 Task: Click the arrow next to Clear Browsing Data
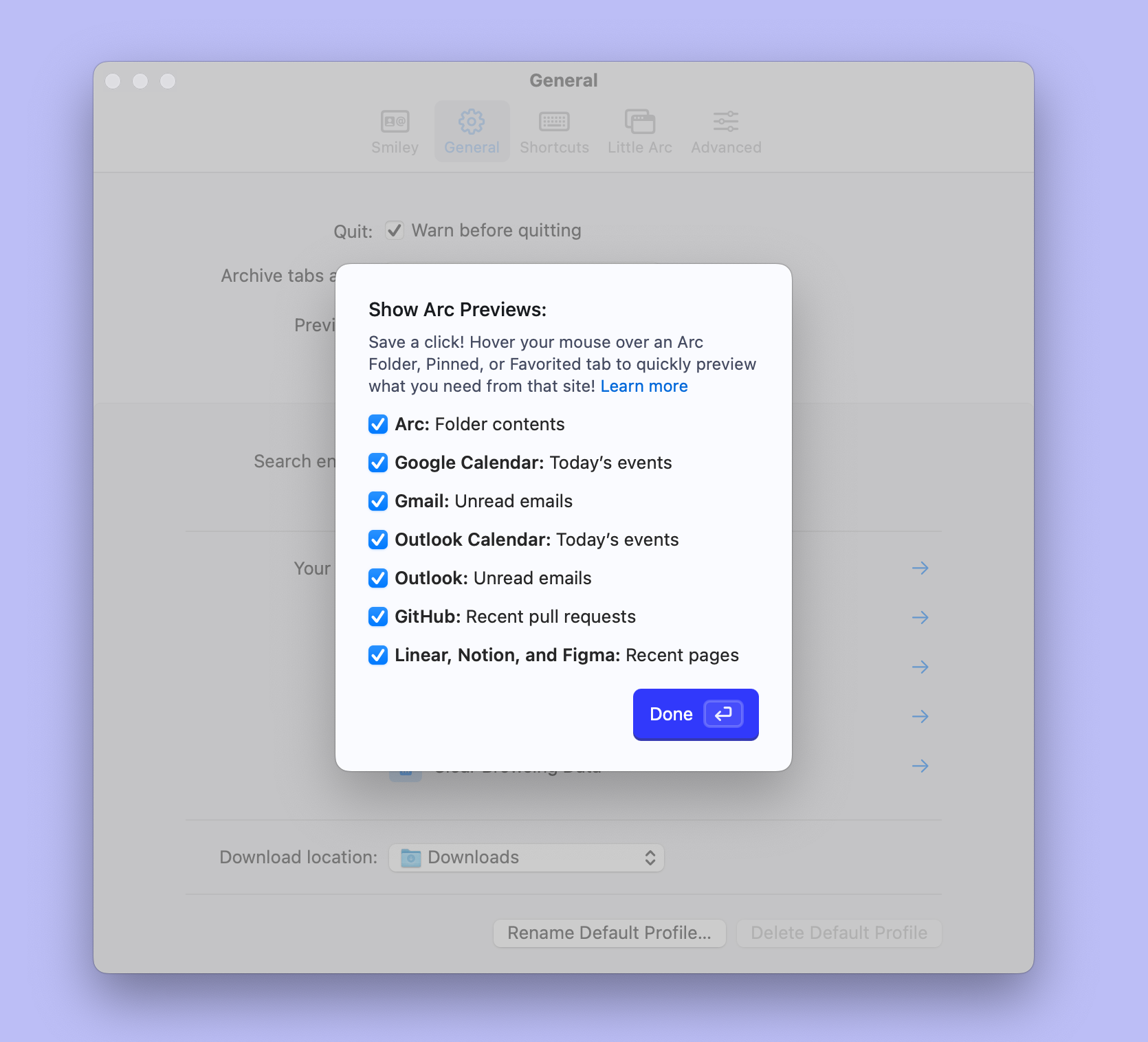click(920, 766)
